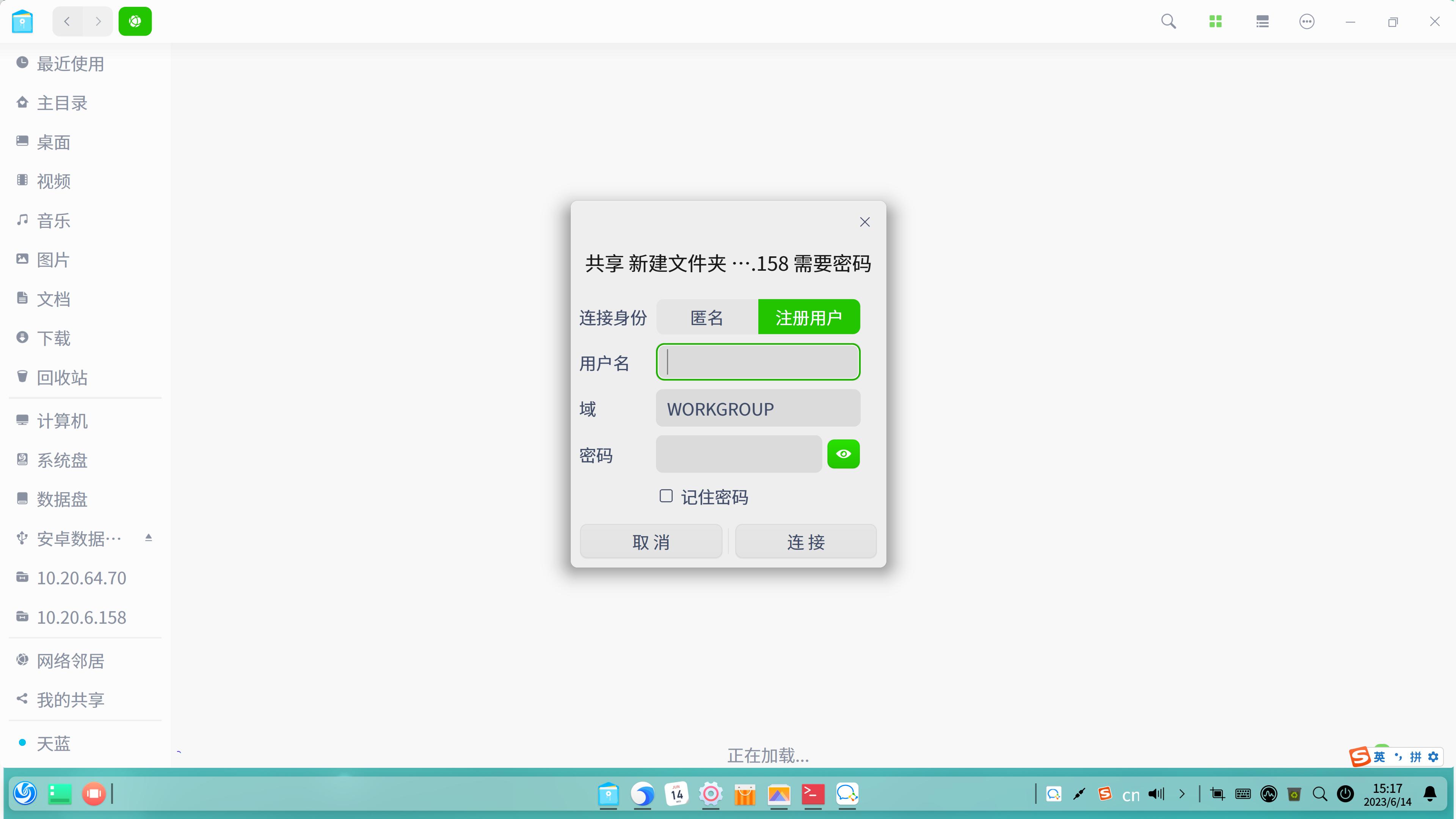Open the terminal in the dock

click(813, 794)
